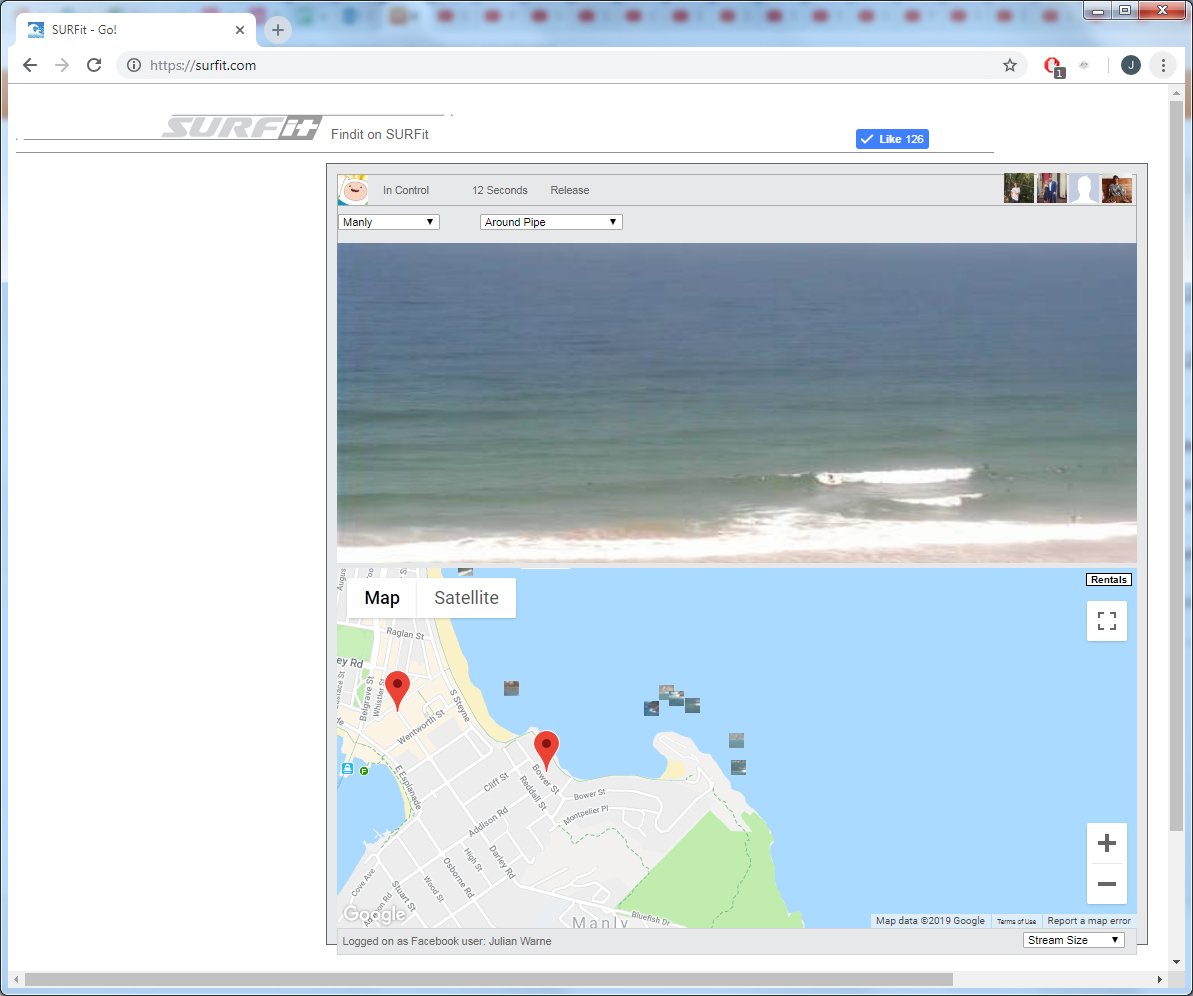Click the blank silhouette user thumbnail
Image resolution: width=1193 pixels, height=996 pixels.
pos(1084,189)
